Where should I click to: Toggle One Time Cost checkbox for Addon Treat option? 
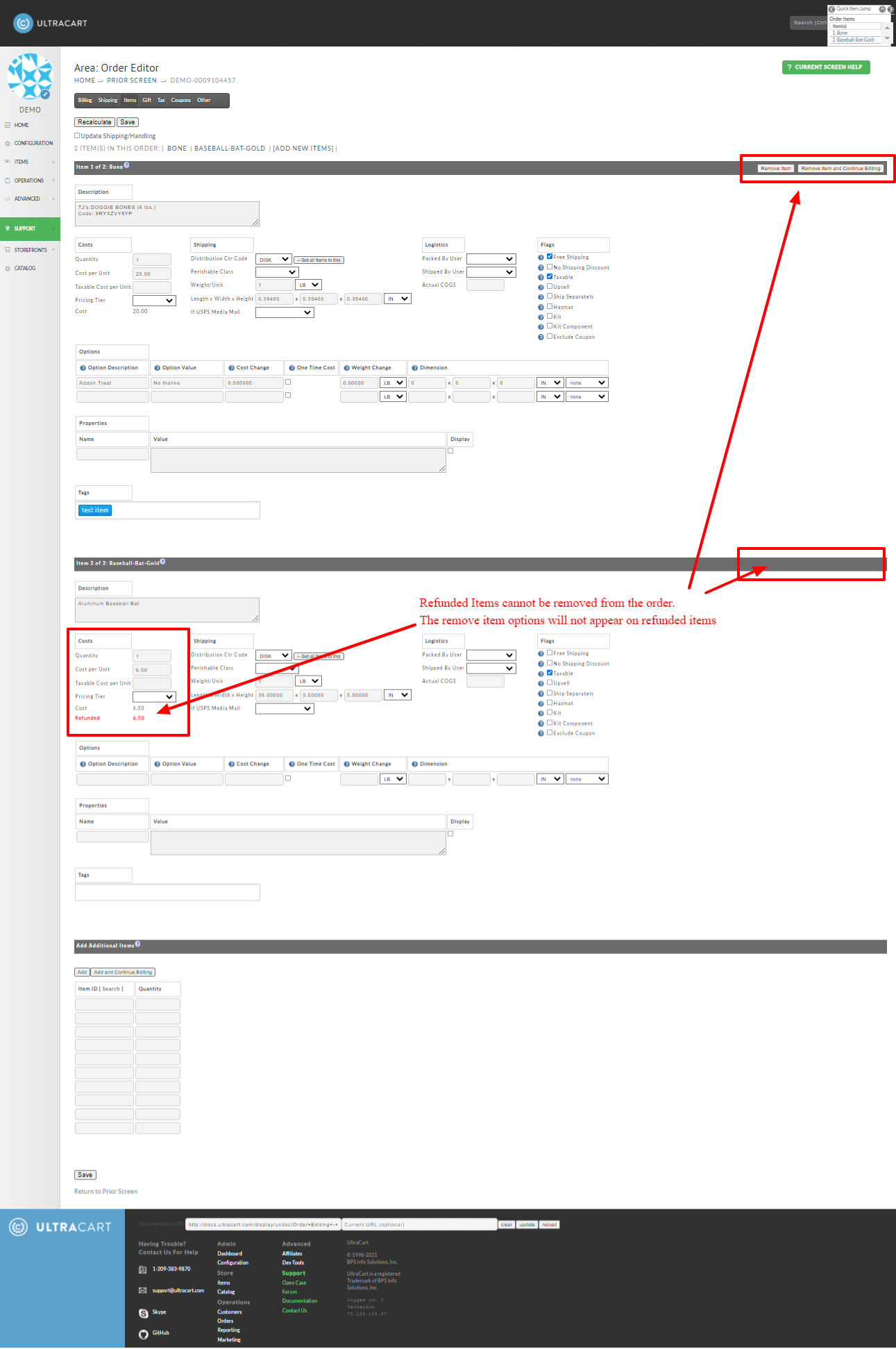click(x=288, y=382)
